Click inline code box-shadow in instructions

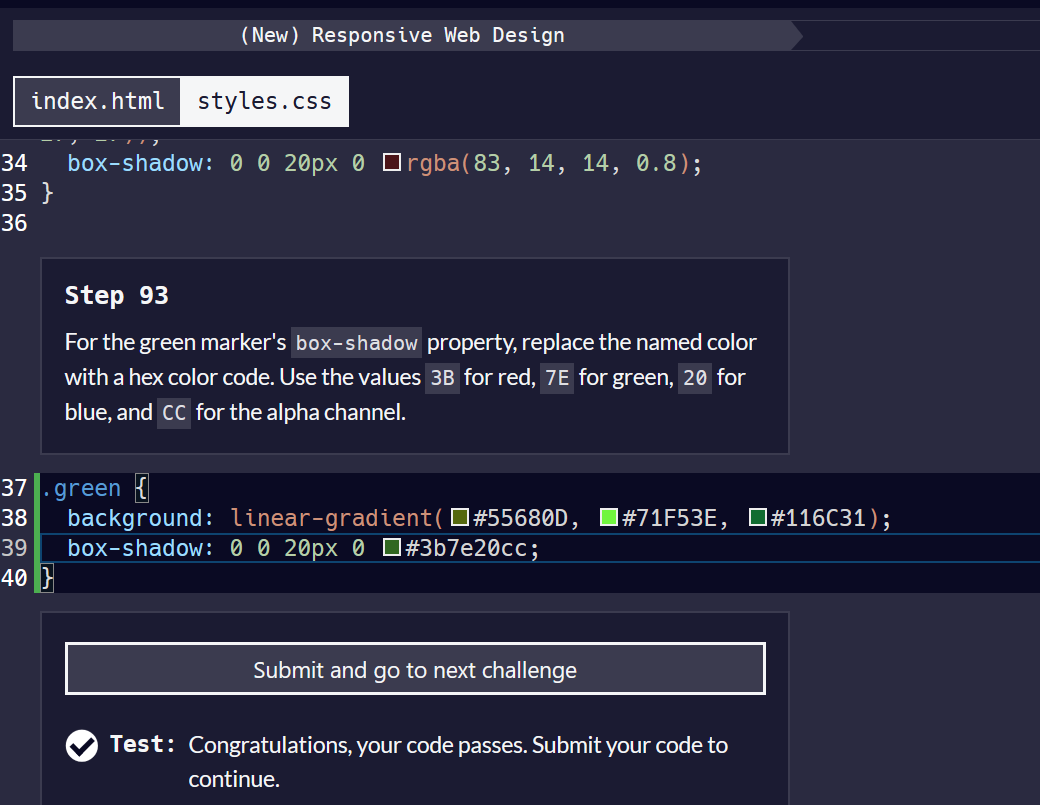pyautogui.click(x=356, y=343)
